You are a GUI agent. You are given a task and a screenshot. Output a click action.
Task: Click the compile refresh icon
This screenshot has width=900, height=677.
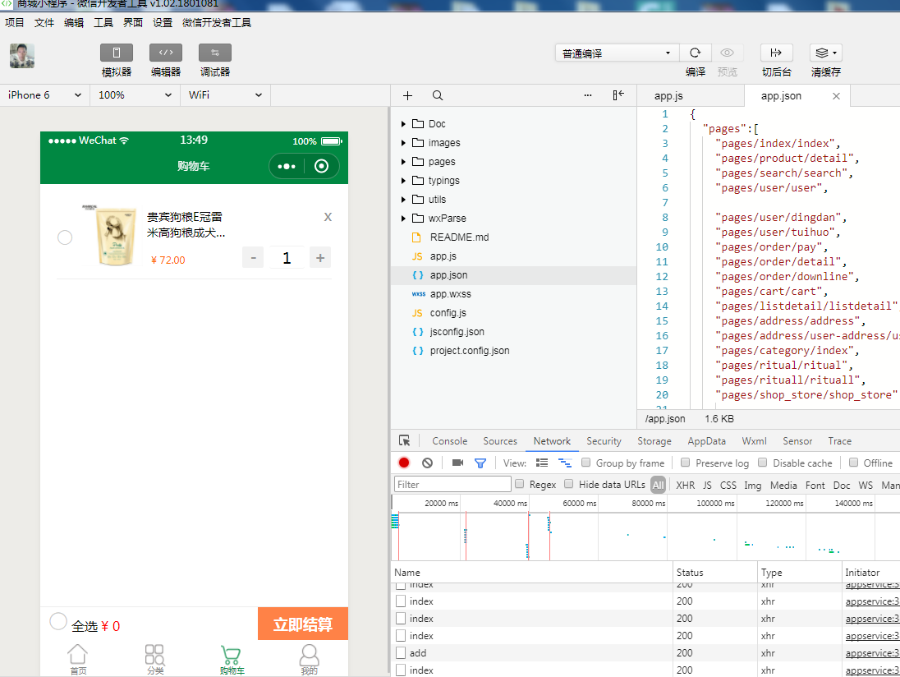click(x=695, y=53)
